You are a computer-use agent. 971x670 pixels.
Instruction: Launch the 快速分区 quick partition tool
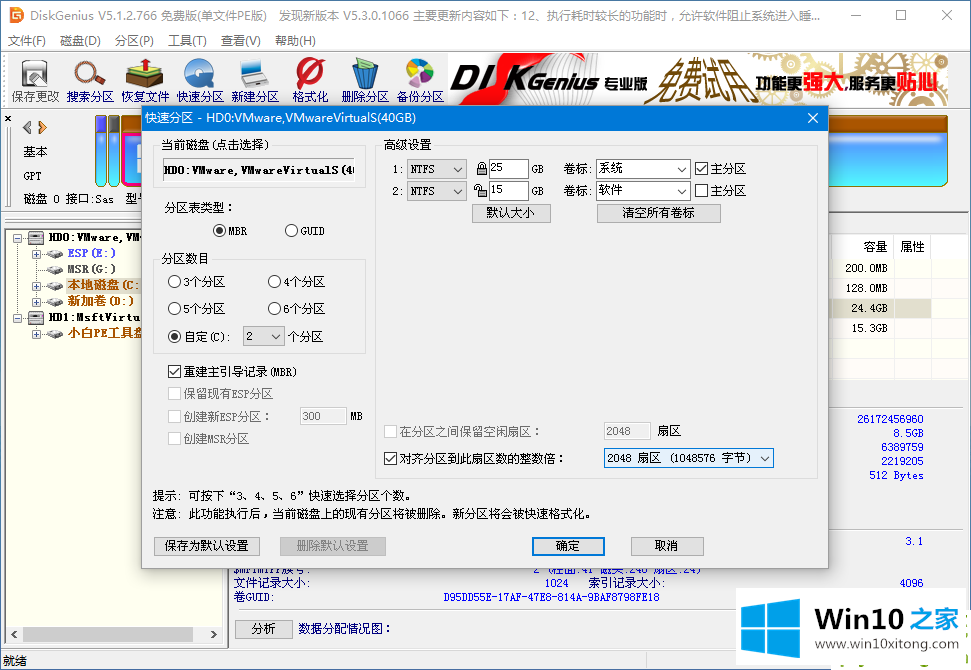pyautogui.click(x=199, y=80)
